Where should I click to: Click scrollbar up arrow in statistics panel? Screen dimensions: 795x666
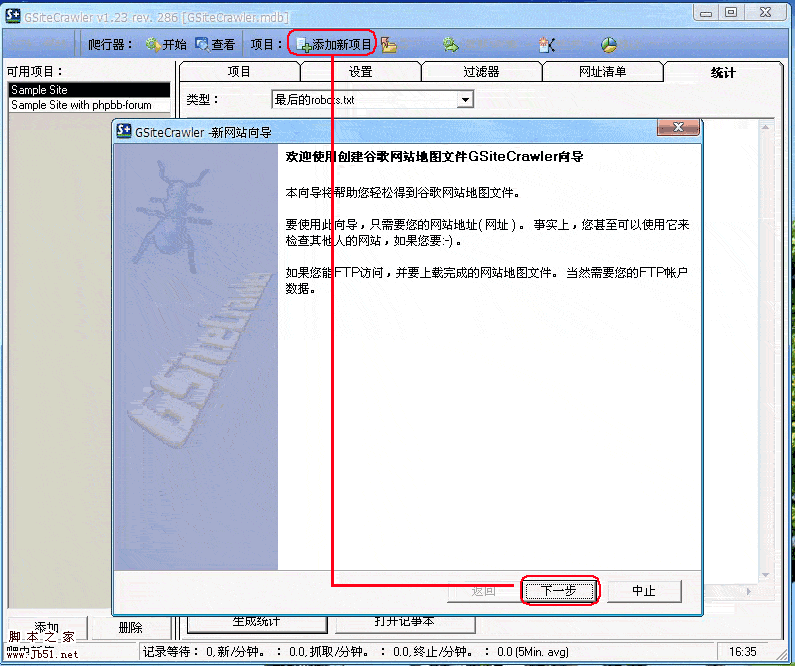pos(766,126)
